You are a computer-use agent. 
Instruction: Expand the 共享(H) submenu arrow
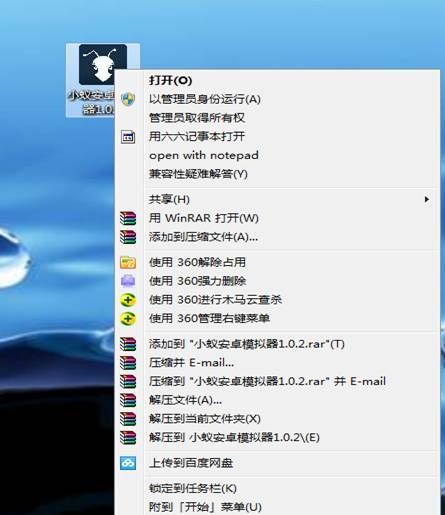pos(426,199)
